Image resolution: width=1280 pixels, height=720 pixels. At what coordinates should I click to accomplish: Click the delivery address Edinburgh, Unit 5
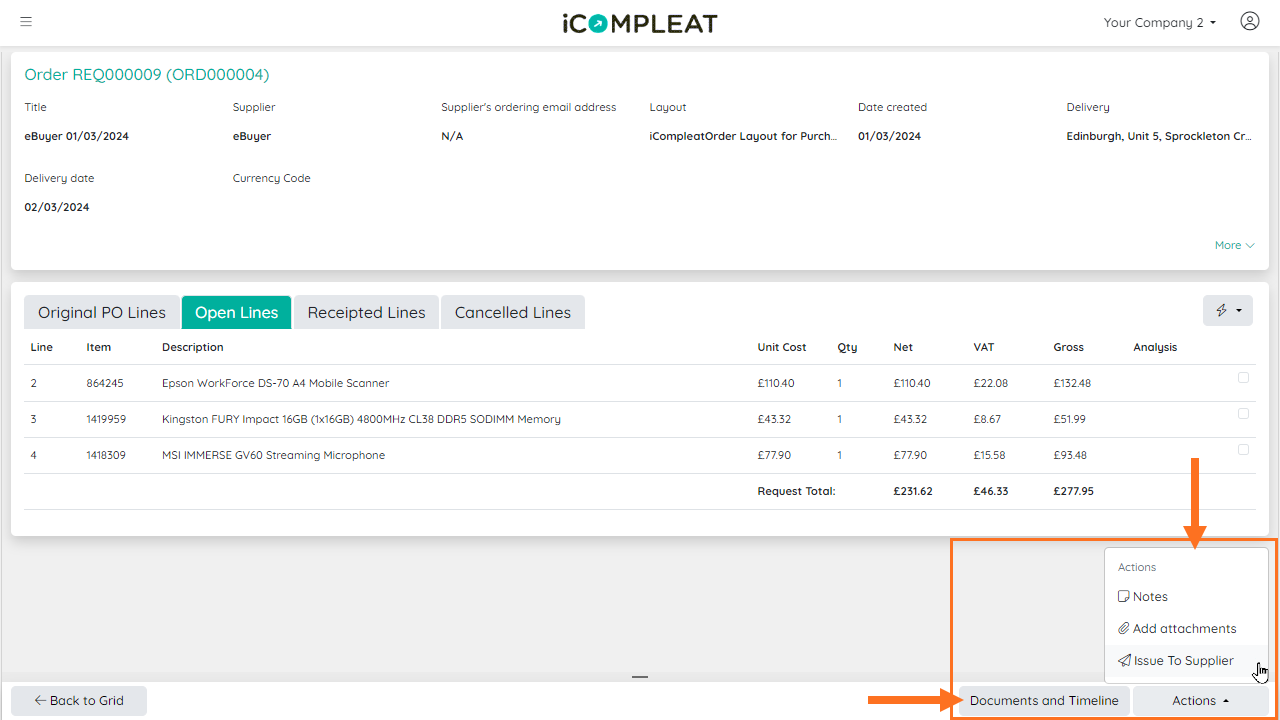point(1159,137)
